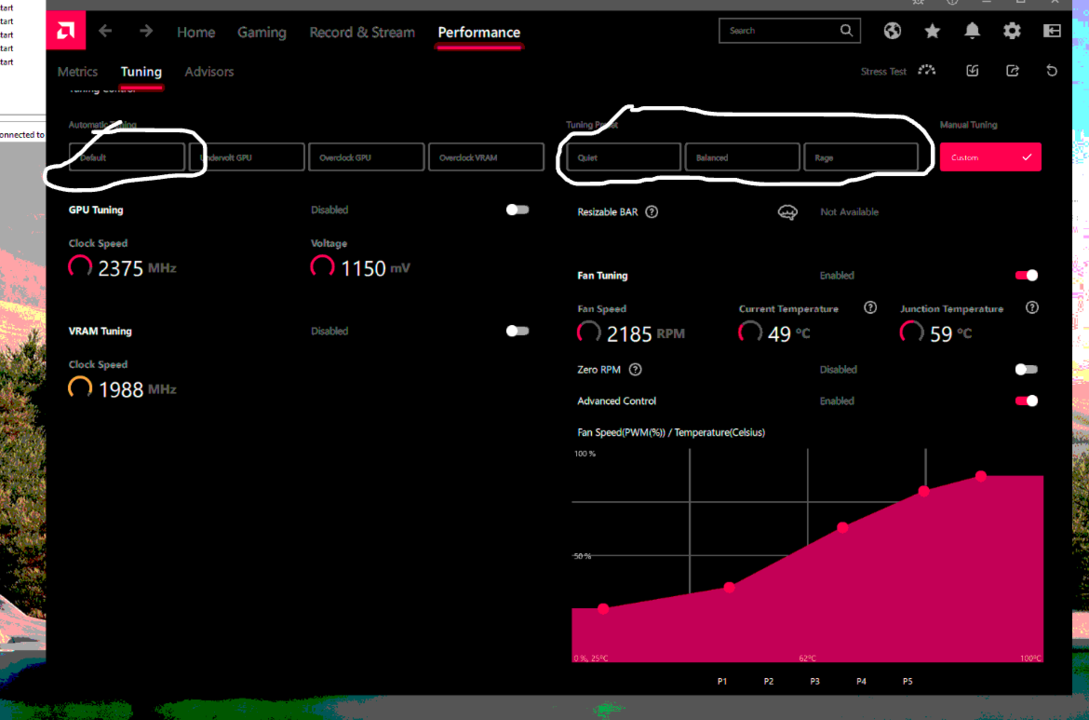Click help icon next to Junction Temperature
This screenshot has width=1089, height=720.
tap(1032, 308)
